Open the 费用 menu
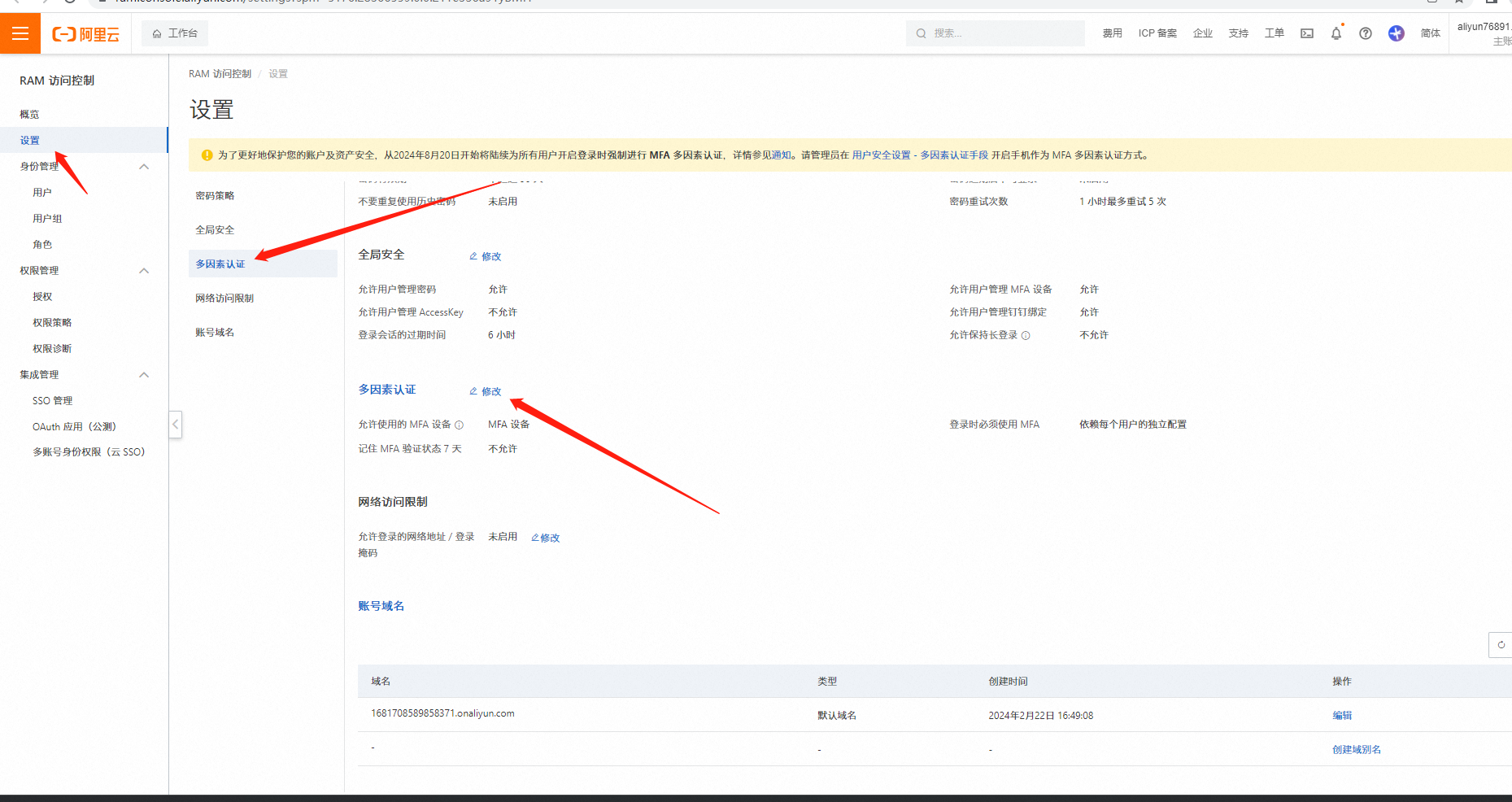Screen dimensions: 1512x802 coord(1112,33)
